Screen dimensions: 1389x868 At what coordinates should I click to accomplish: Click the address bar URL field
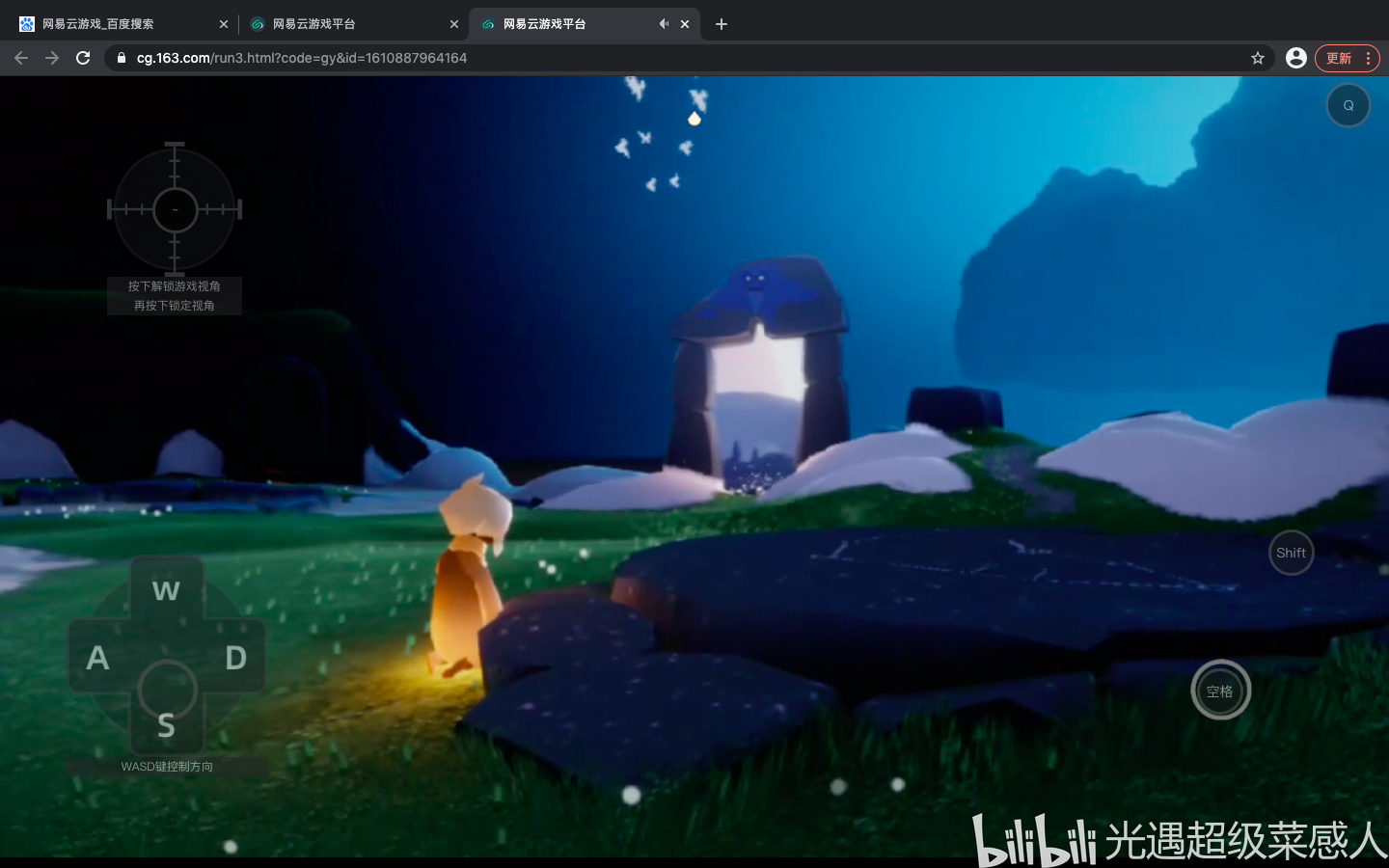click(x=690, y=58)
